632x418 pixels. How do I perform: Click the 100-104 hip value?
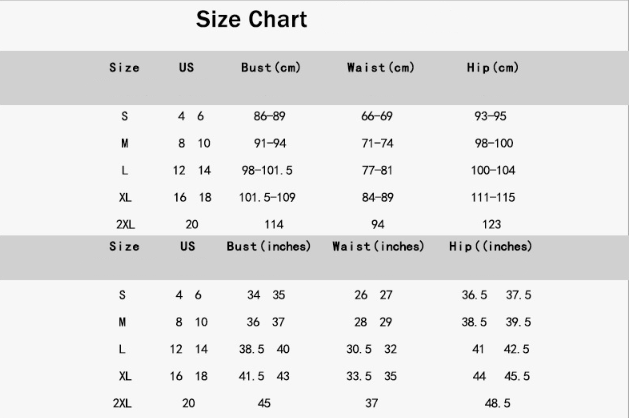(492, 171)
